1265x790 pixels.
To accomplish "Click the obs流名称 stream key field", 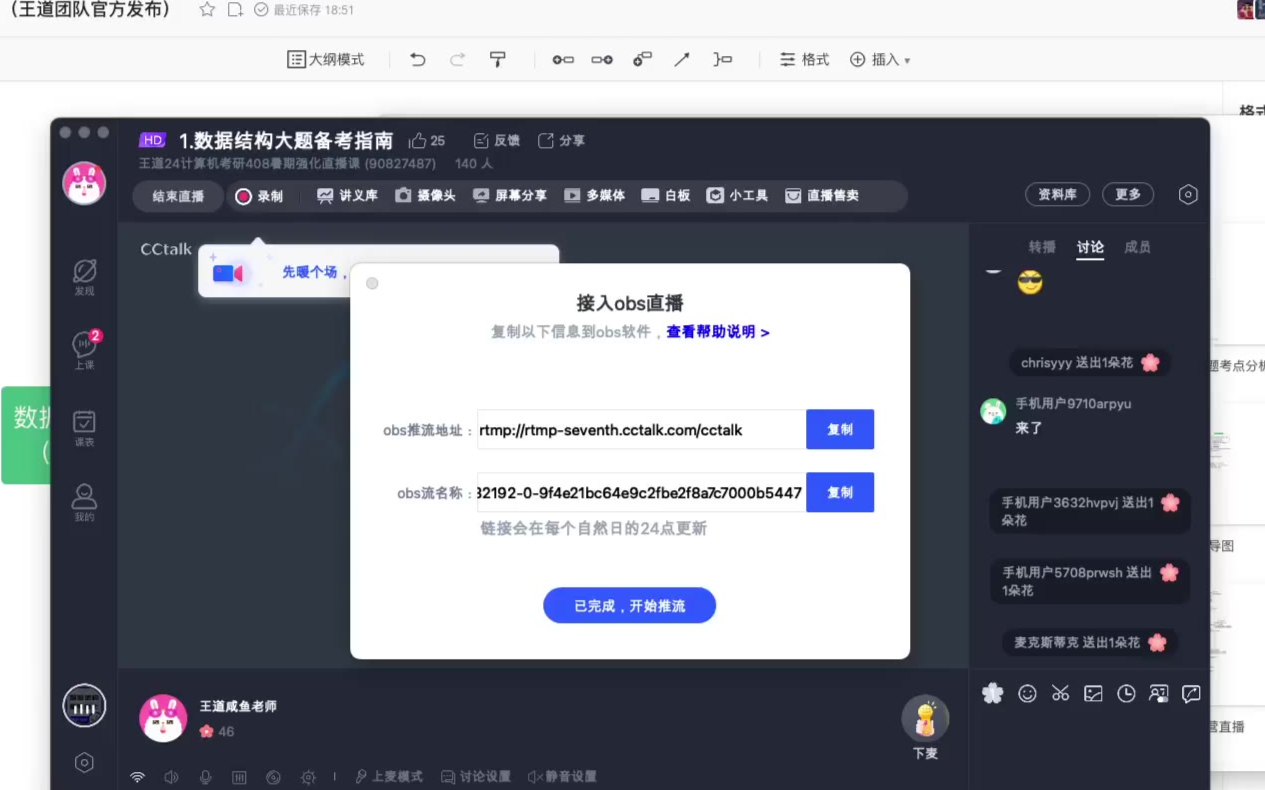I will tap(641, 493).
